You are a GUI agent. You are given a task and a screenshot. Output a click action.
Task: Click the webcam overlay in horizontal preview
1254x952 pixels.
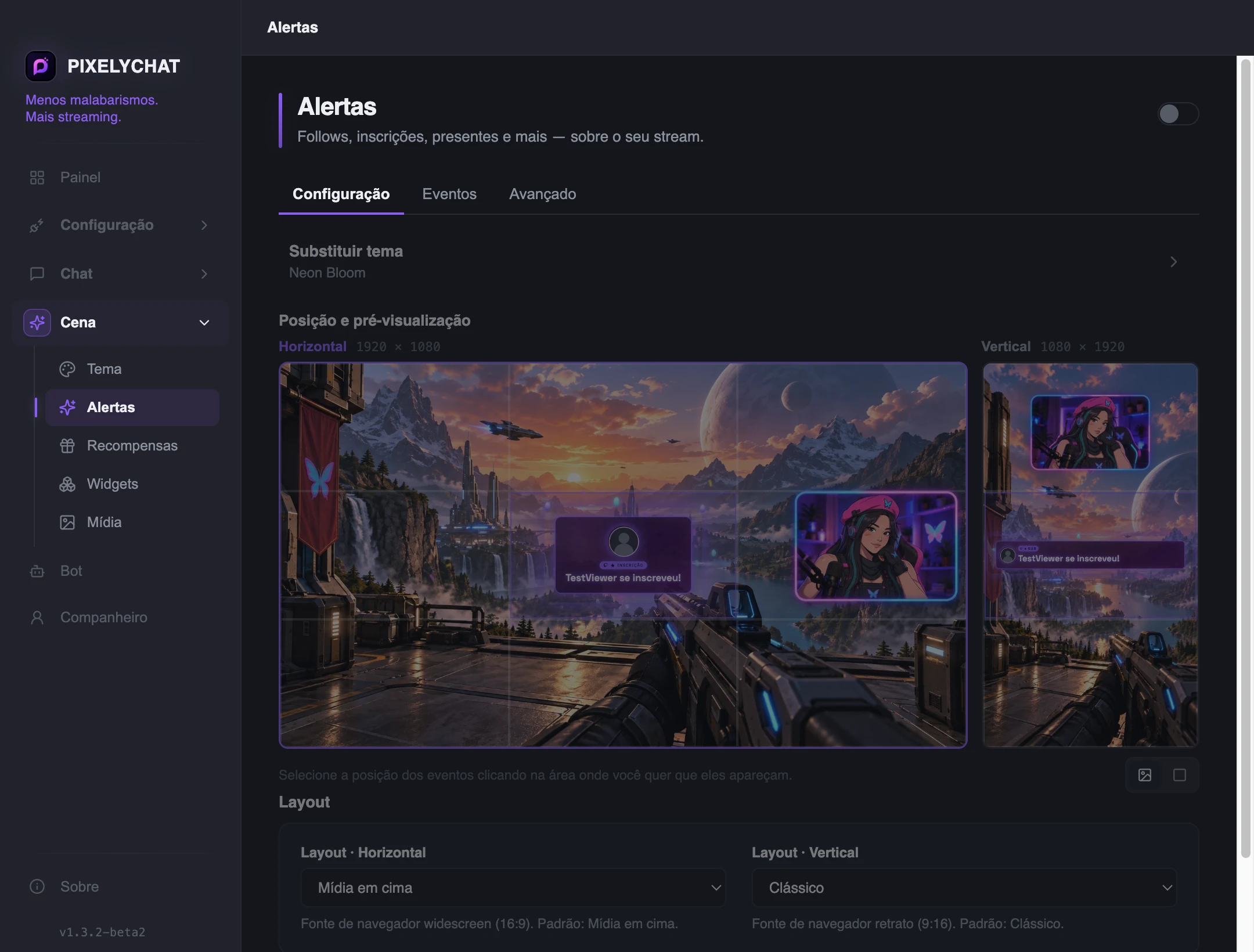(x=876, y=546)
